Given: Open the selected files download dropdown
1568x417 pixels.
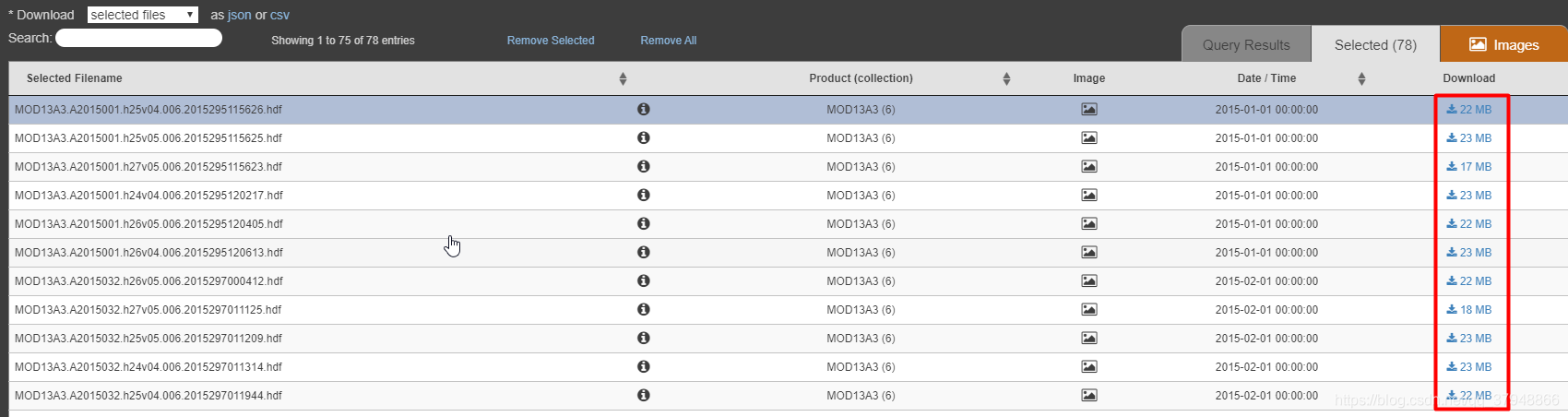Looking at the screenshot, I should (143, 15).
